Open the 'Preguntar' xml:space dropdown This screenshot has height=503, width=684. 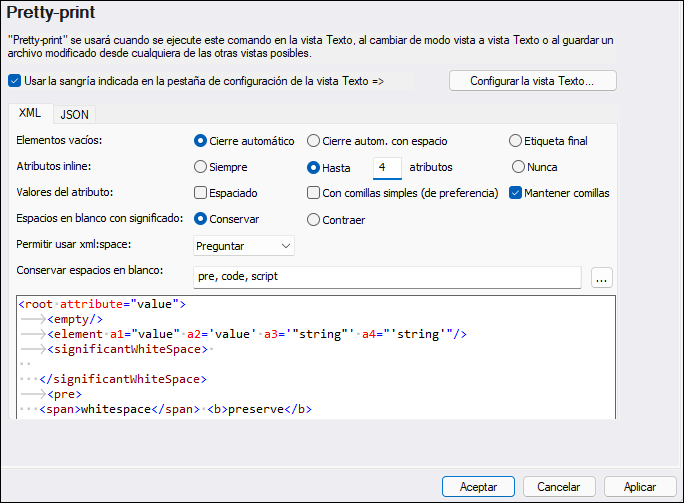tap(243, 245)
